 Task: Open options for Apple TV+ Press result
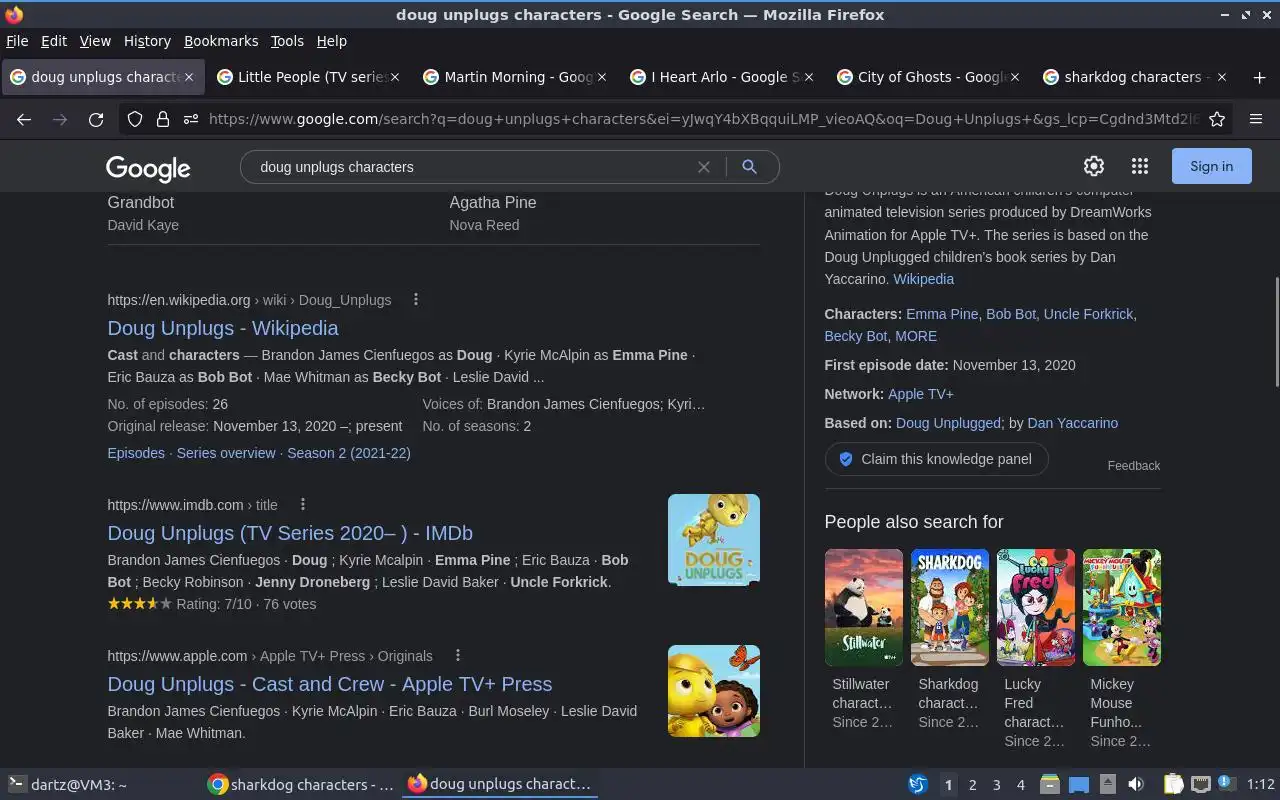click(x=458, y=656)
